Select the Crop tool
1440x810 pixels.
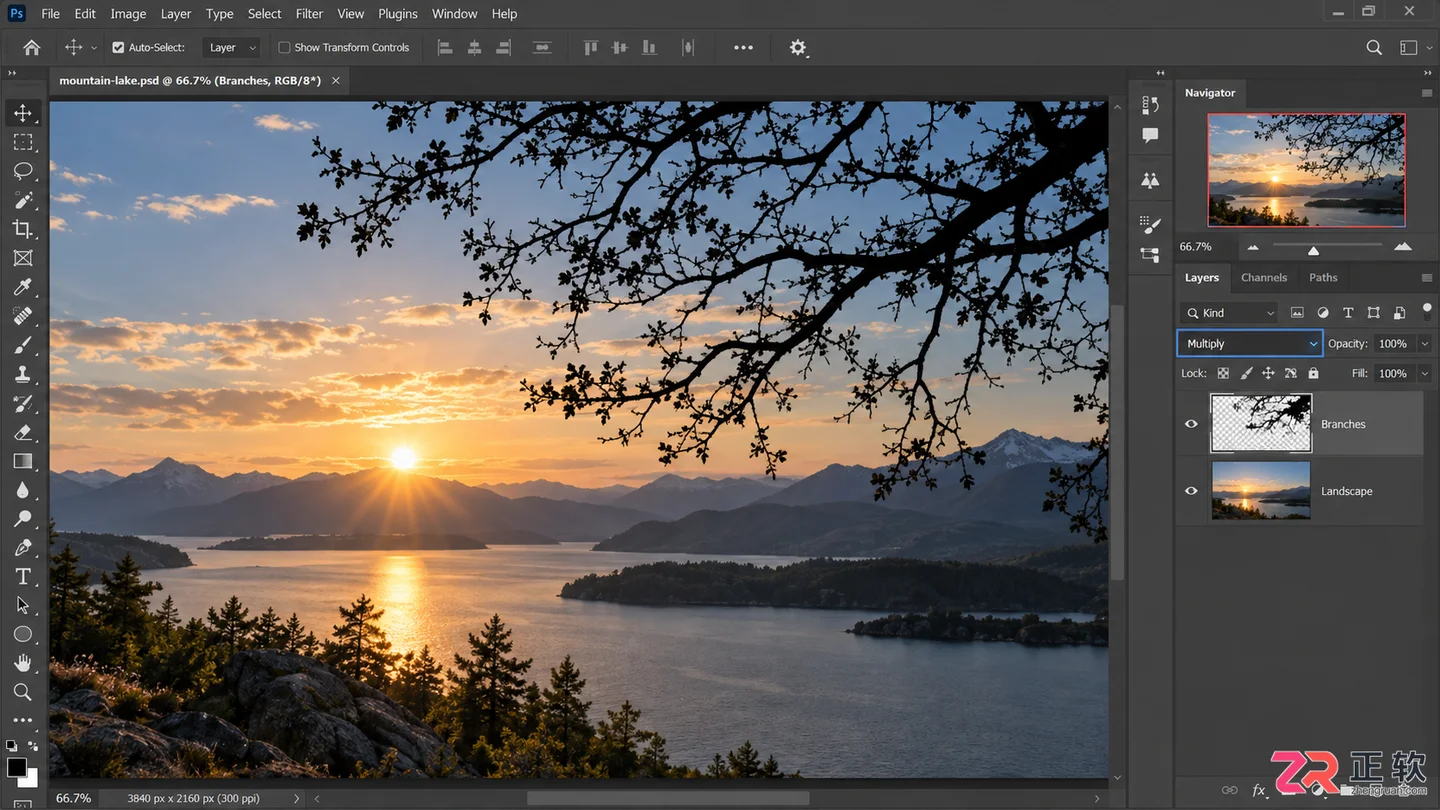click(x=23, y=229)
